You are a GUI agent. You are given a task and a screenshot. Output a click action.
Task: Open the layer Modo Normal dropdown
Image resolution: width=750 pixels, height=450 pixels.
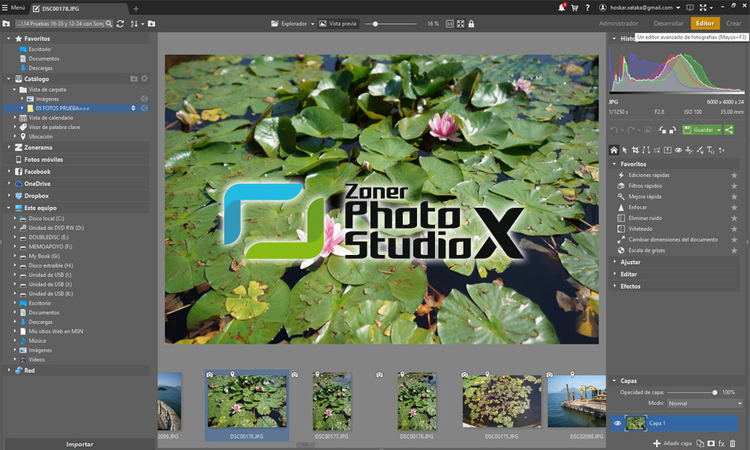[x=705, y=403]
